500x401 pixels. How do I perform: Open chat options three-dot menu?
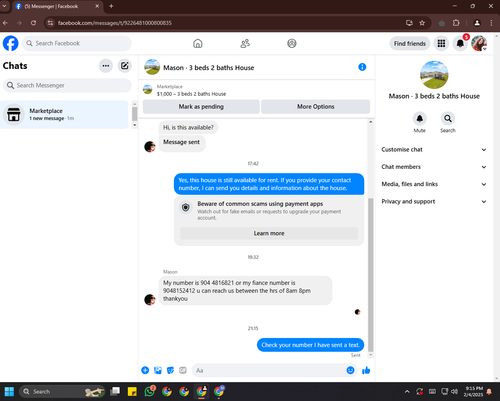pyautogui.click(x=106, y=66)
